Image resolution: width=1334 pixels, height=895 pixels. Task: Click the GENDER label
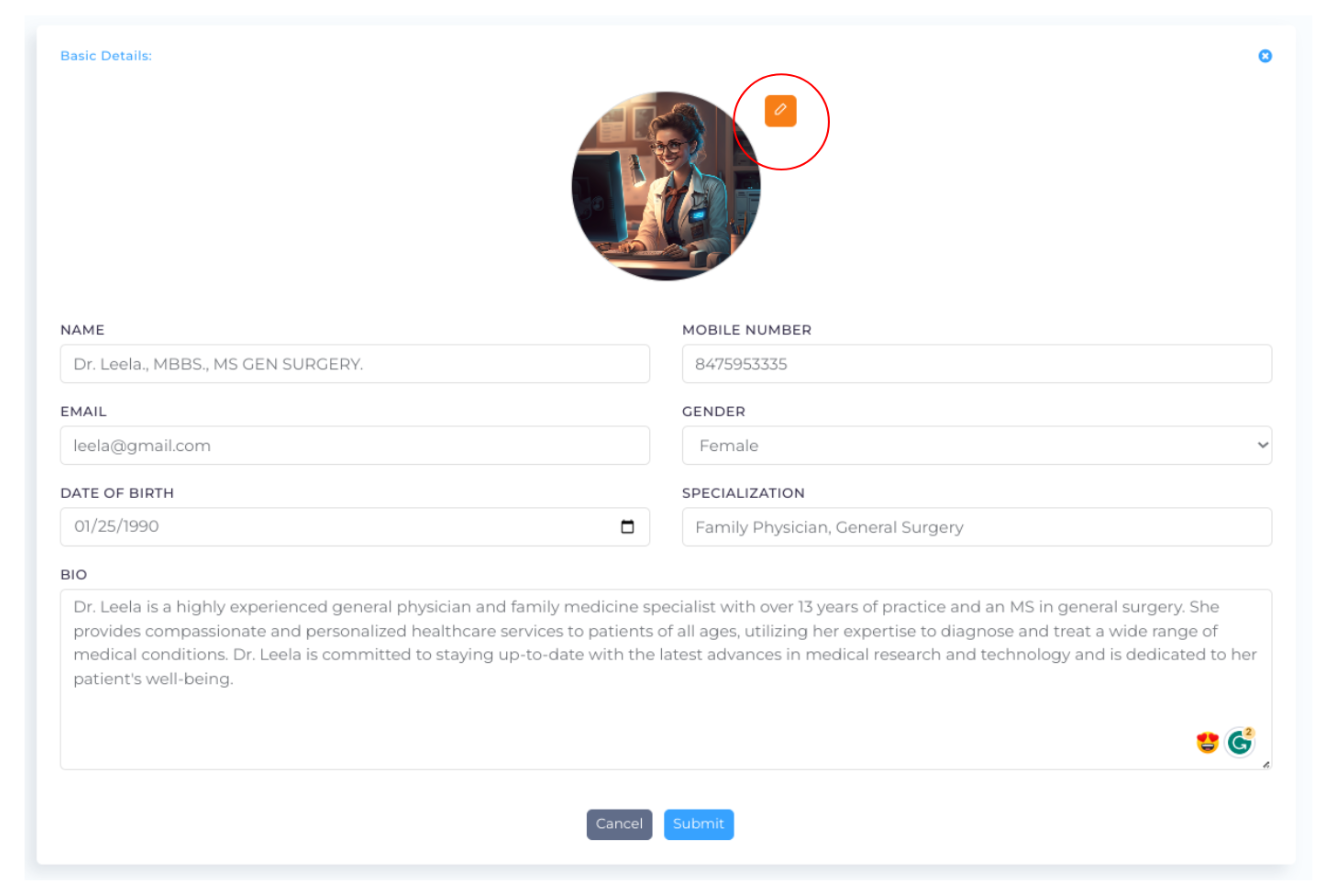pos(714,412)
